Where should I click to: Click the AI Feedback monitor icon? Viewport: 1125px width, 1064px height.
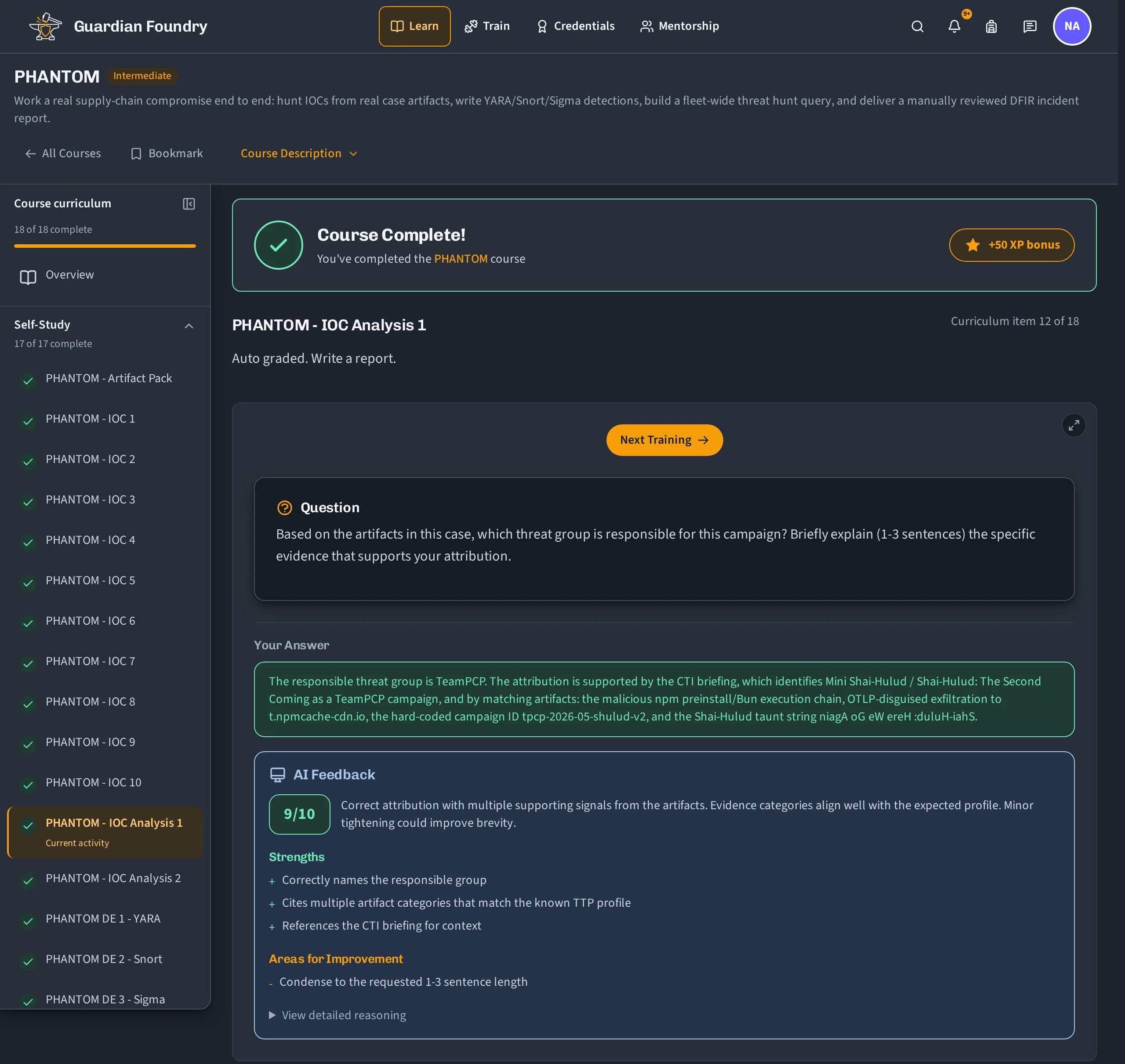[x=277, y=775]
